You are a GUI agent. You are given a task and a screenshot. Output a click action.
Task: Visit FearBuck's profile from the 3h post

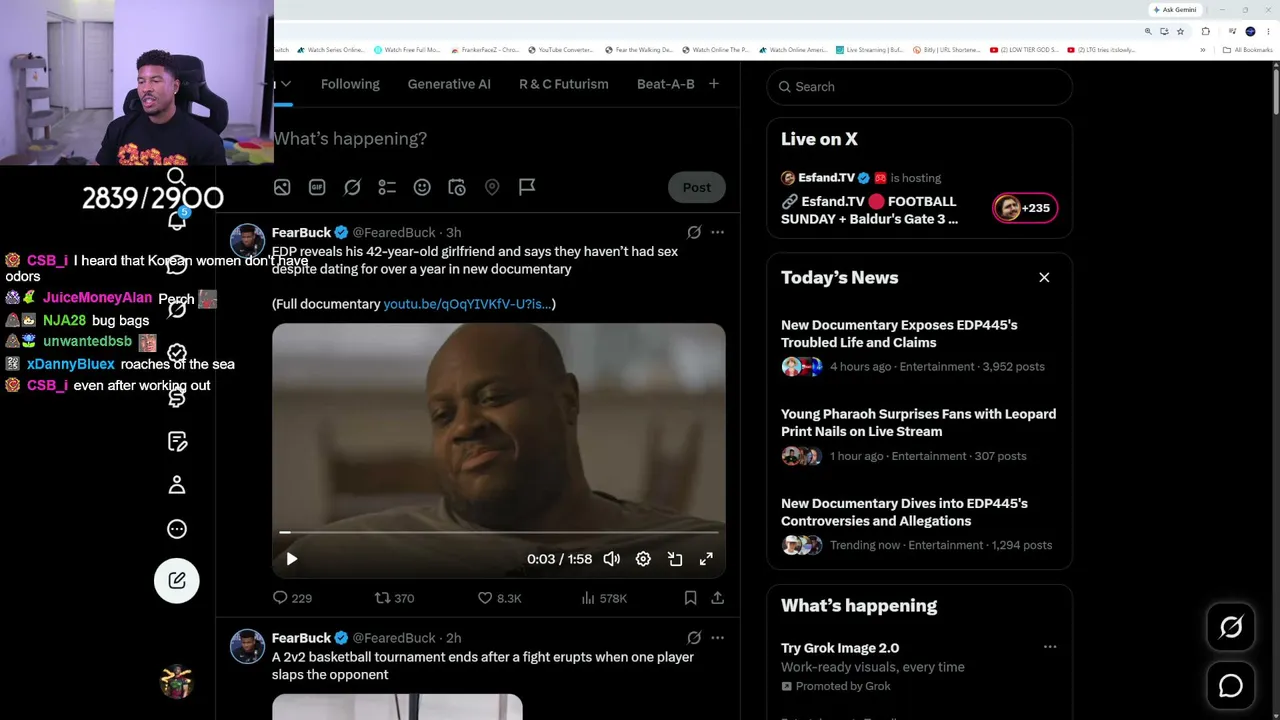click(x=301, y=232)
